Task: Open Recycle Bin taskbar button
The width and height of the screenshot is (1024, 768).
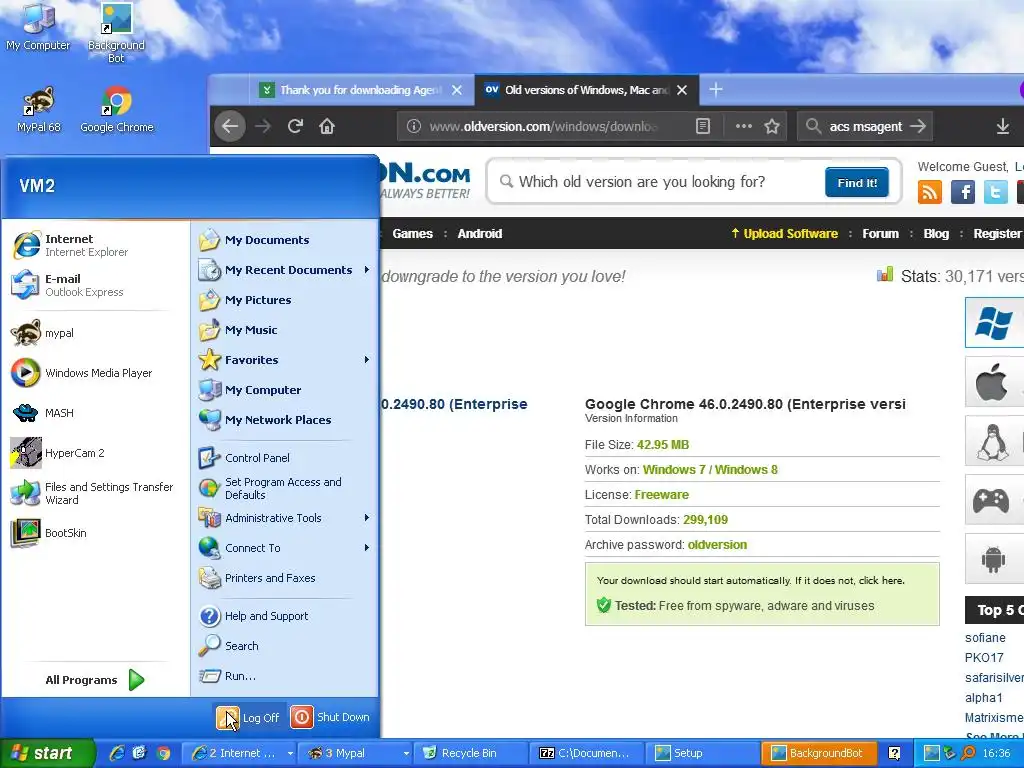Action: (x=470, y=754)
